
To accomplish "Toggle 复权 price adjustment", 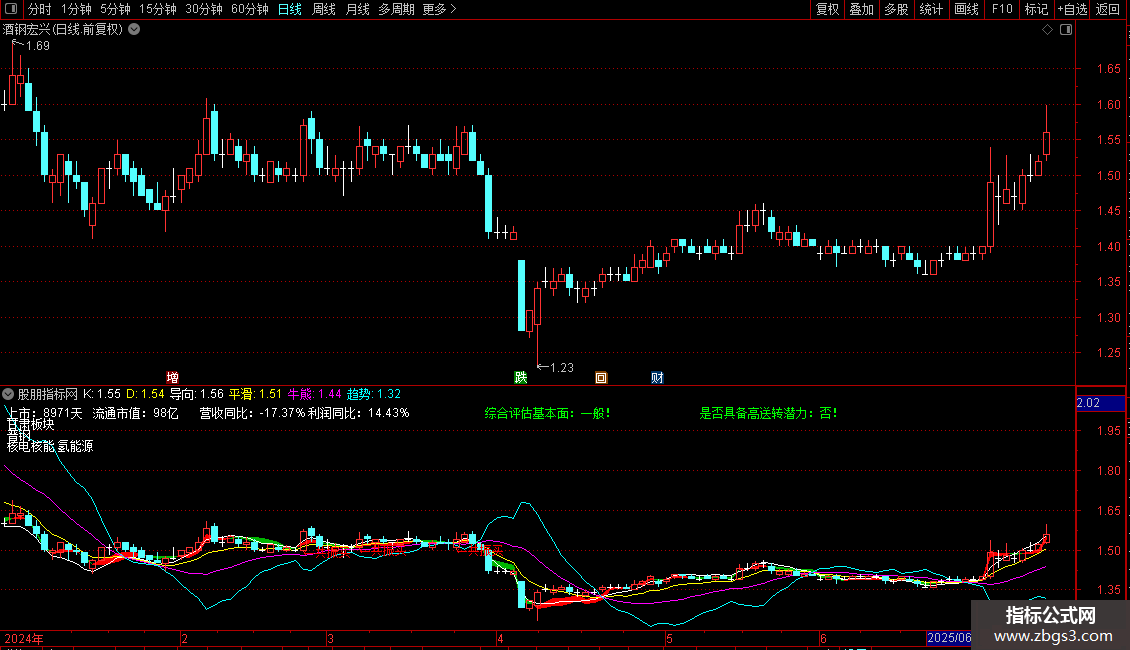I will click(x=827, y=9).
